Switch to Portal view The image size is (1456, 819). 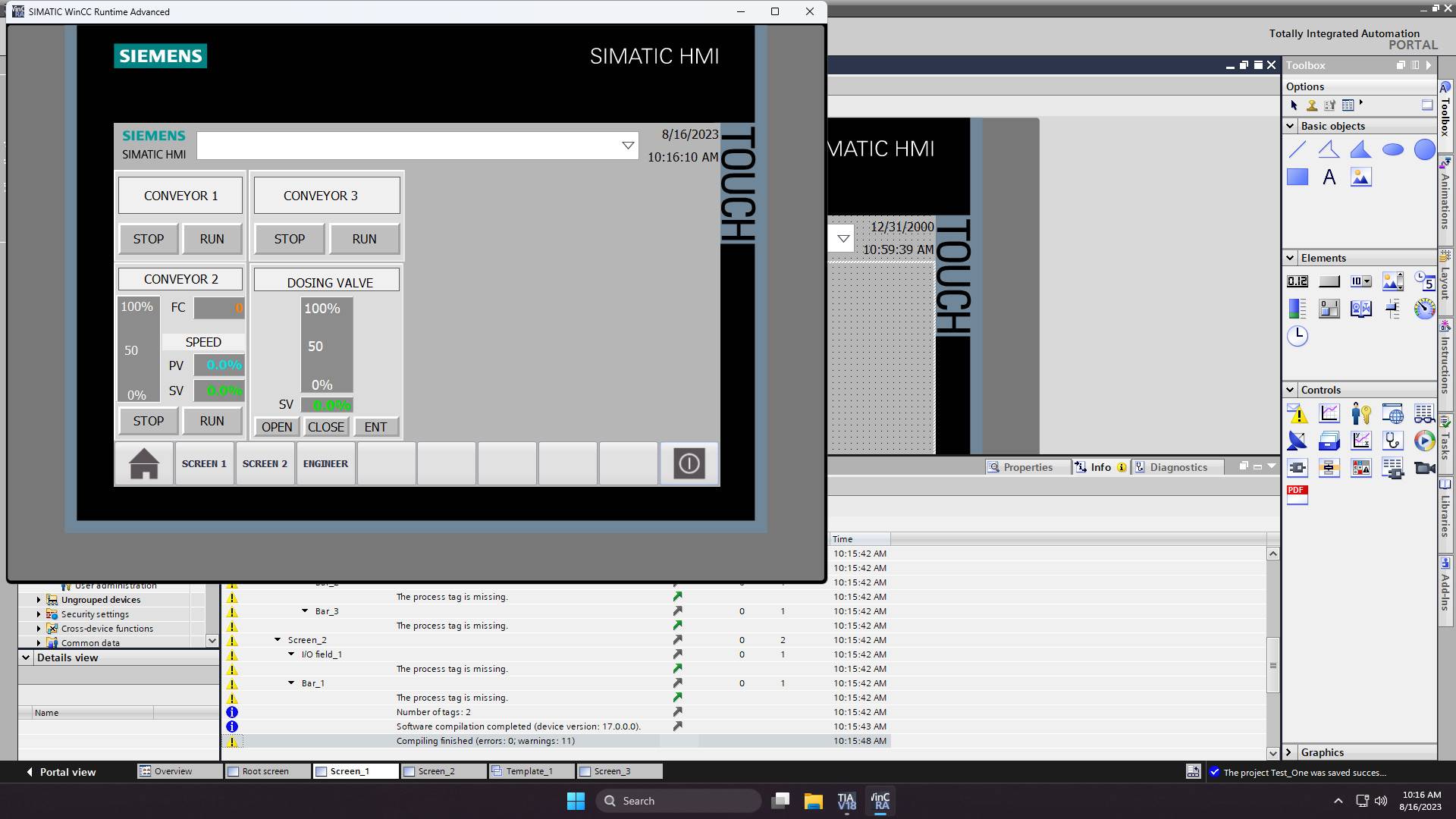coord(61,772)
